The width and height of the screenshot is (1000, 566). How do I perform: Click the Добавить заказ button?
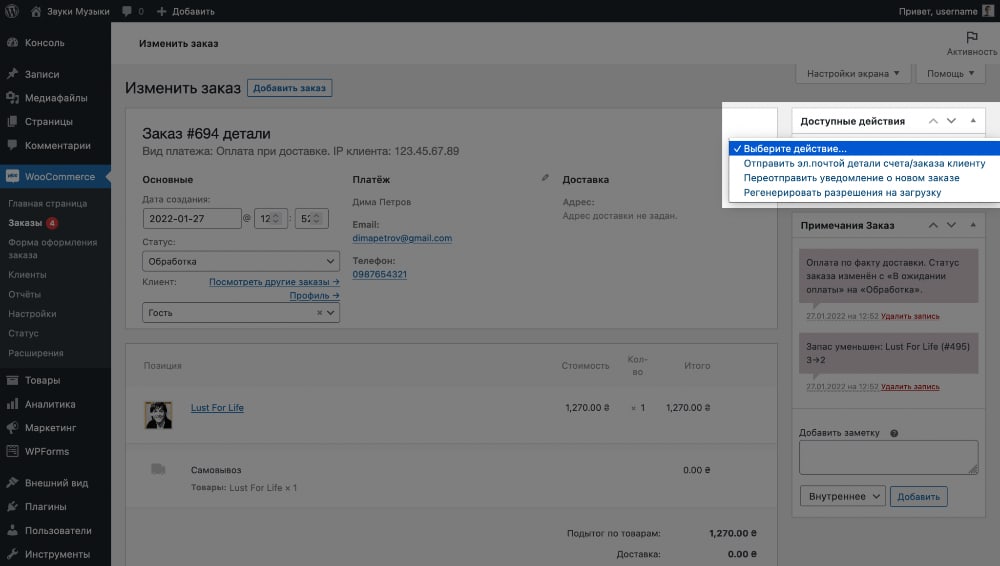(x=290, y=88)
